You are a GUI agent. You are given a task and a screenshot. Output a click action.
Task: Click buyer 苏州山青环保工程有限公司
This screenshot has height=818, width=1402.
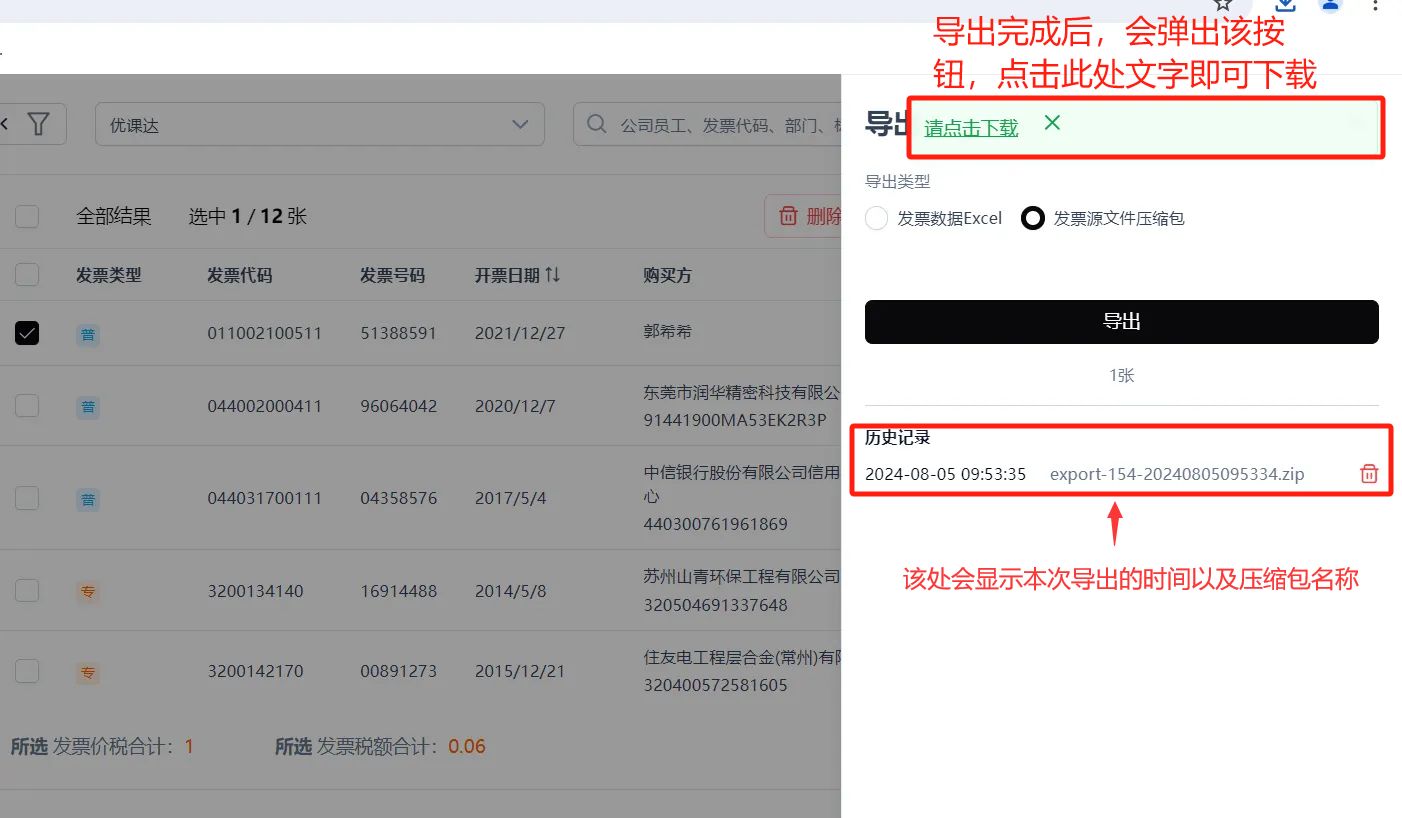click(741, 577)
